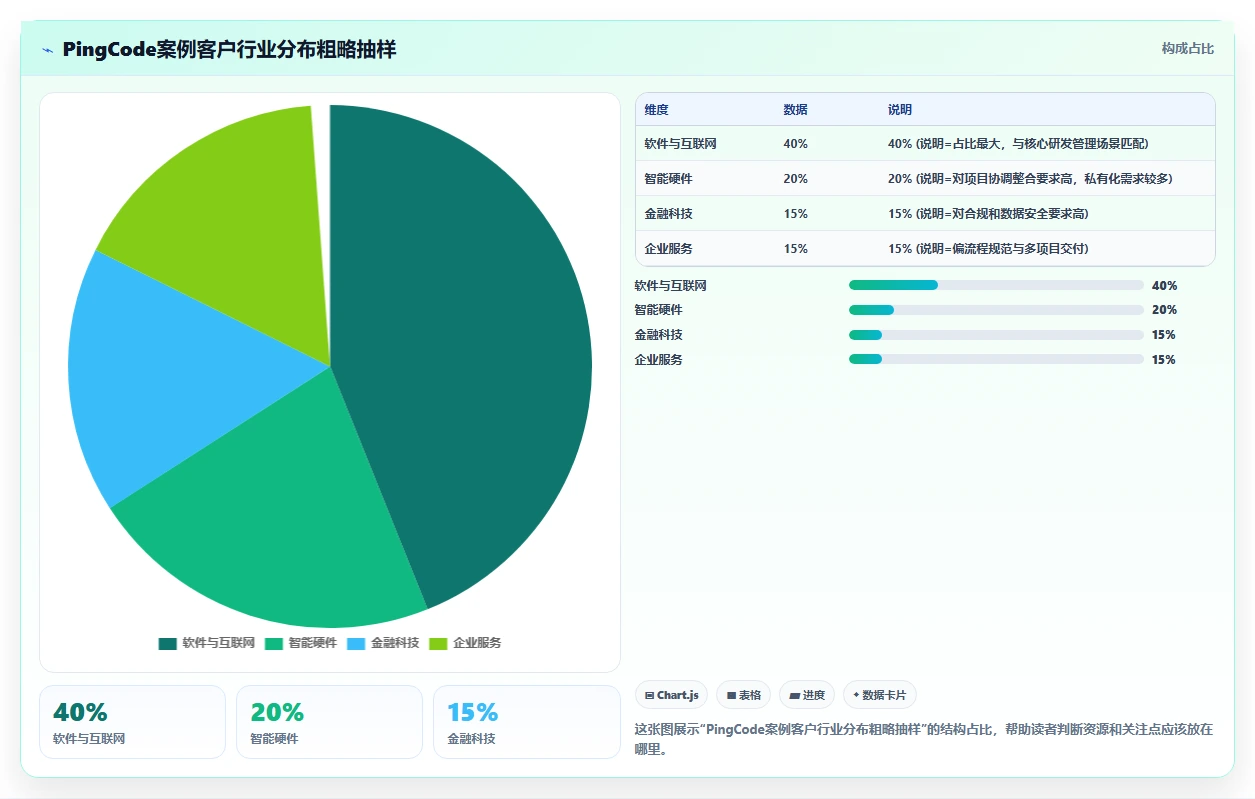
Task: Click the 构成占比 label in header
Action: pyautogui.click(x=1188, y=49)
